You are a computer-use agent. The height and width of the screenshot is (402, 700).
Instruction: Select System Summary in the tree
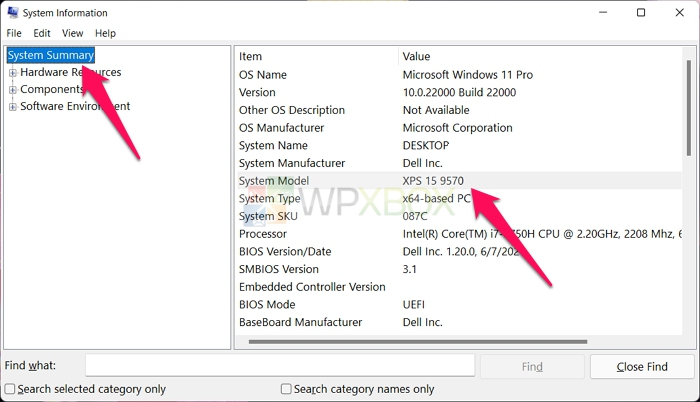pos(51,55)
